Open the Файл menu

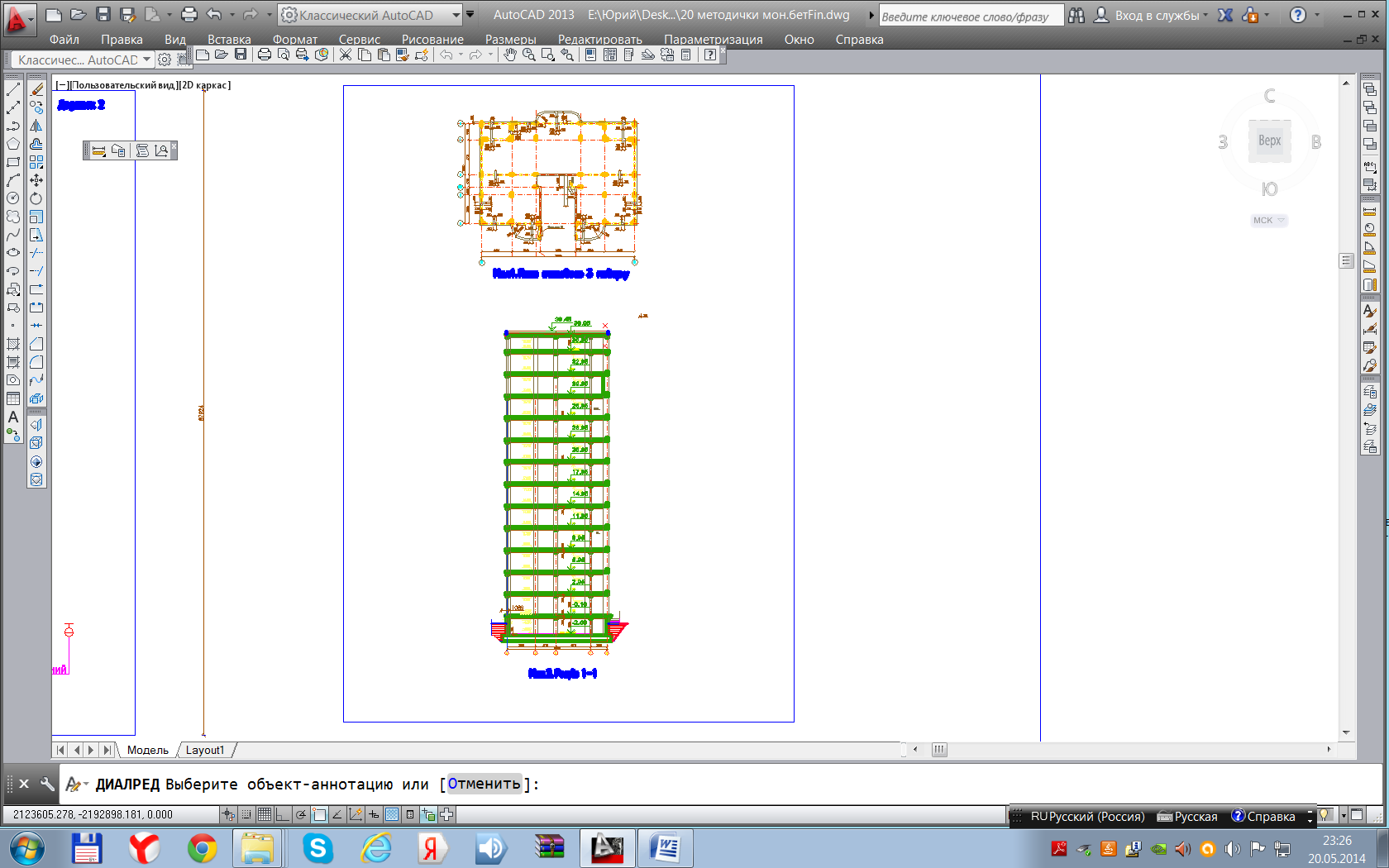click(x=64, y=40)
